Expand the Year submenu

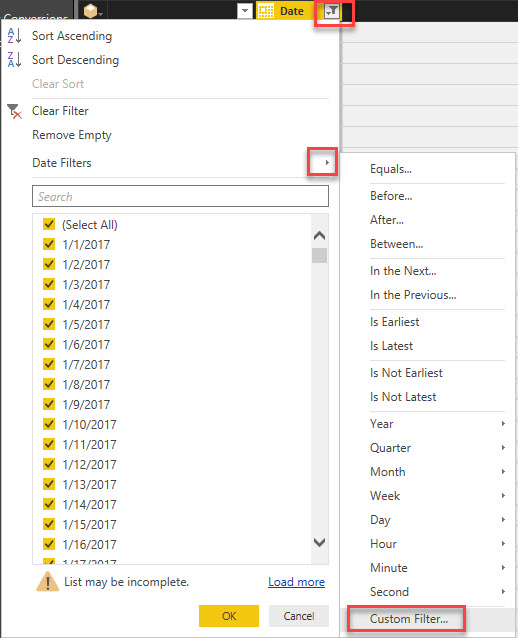pos(503,424)
